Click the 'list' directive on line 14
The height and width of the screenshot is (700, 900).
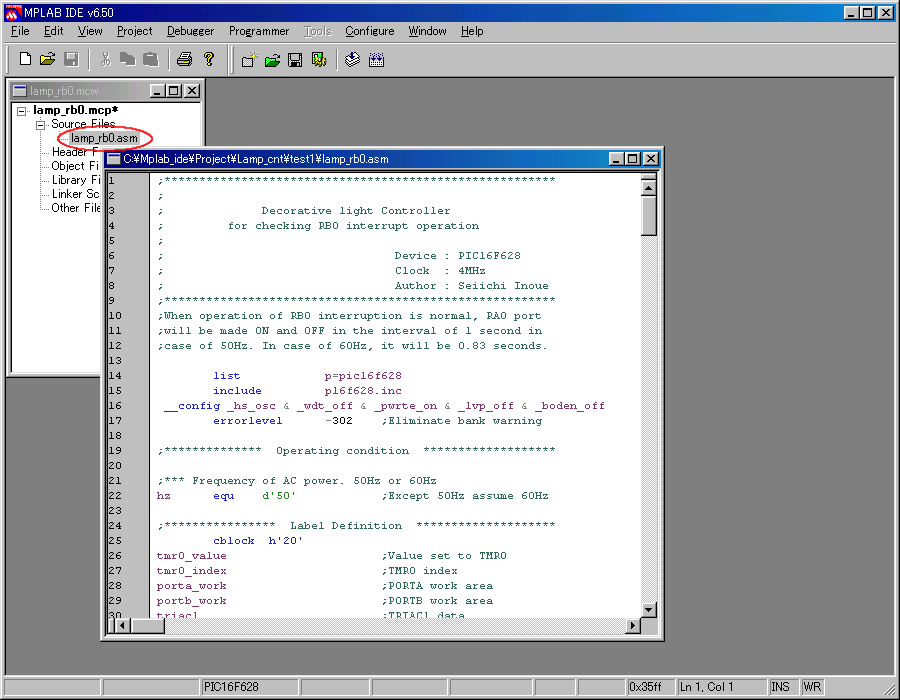[x=227, y=376]
